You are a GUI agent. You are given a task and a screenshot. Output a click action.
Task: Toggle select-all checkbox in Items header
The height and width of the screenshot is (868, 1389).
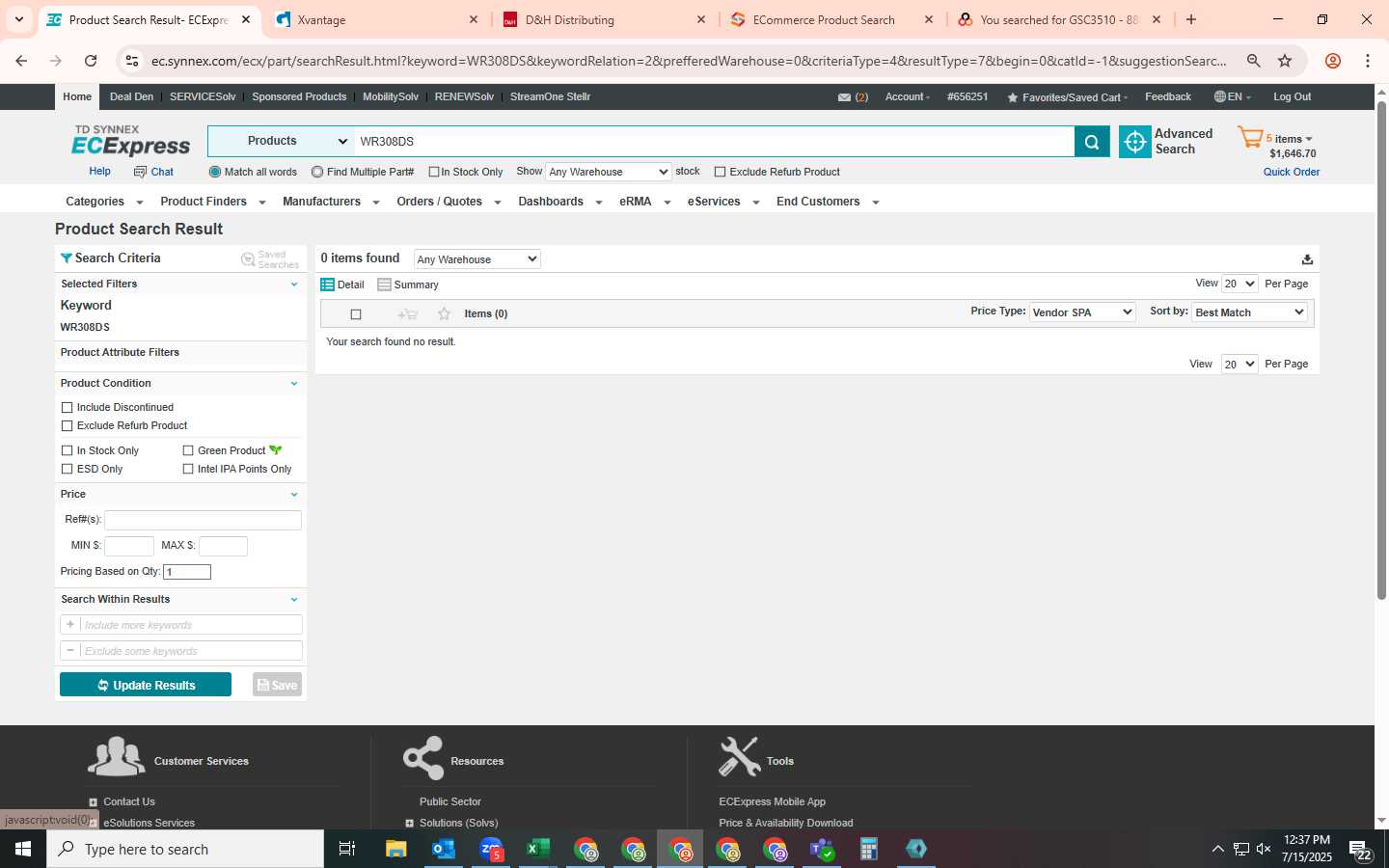(356, 314)
